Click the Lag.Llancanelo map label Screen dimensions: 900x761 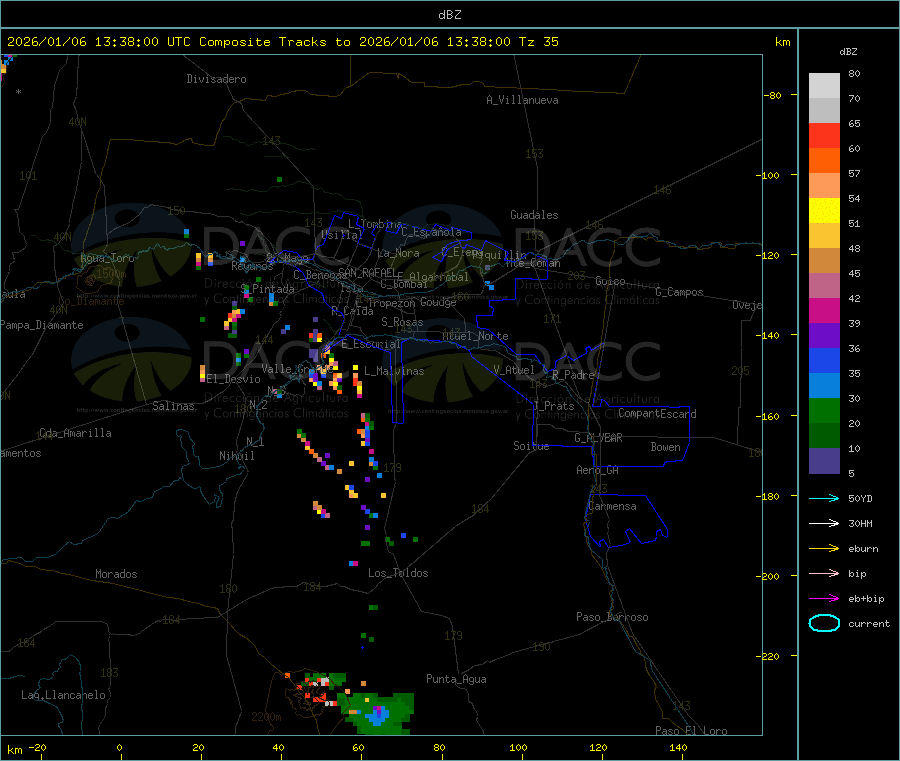click(x=63, y=695)
